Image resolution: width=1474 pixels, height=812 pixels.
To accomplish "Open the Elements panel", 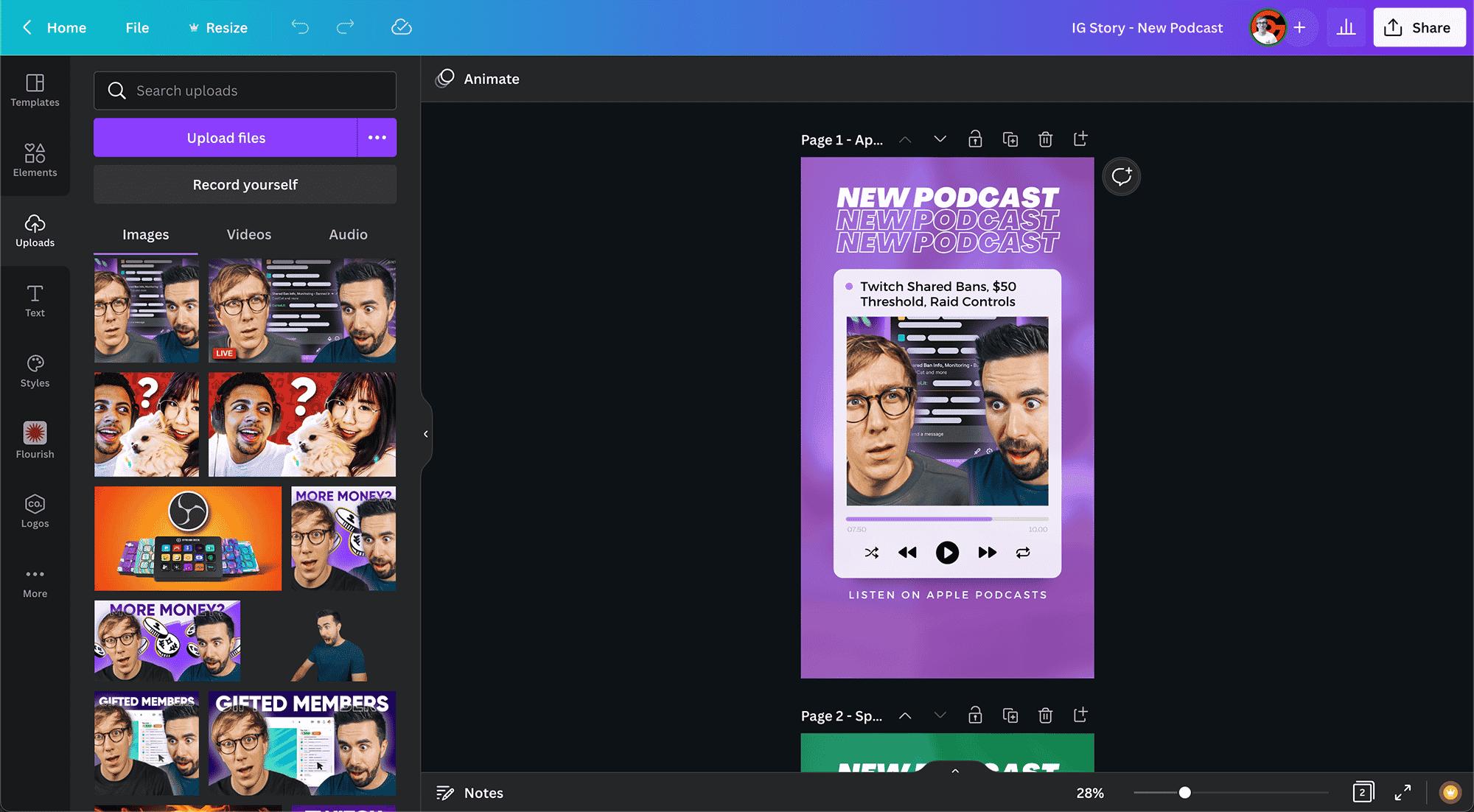I will click(x=35, y=160).
